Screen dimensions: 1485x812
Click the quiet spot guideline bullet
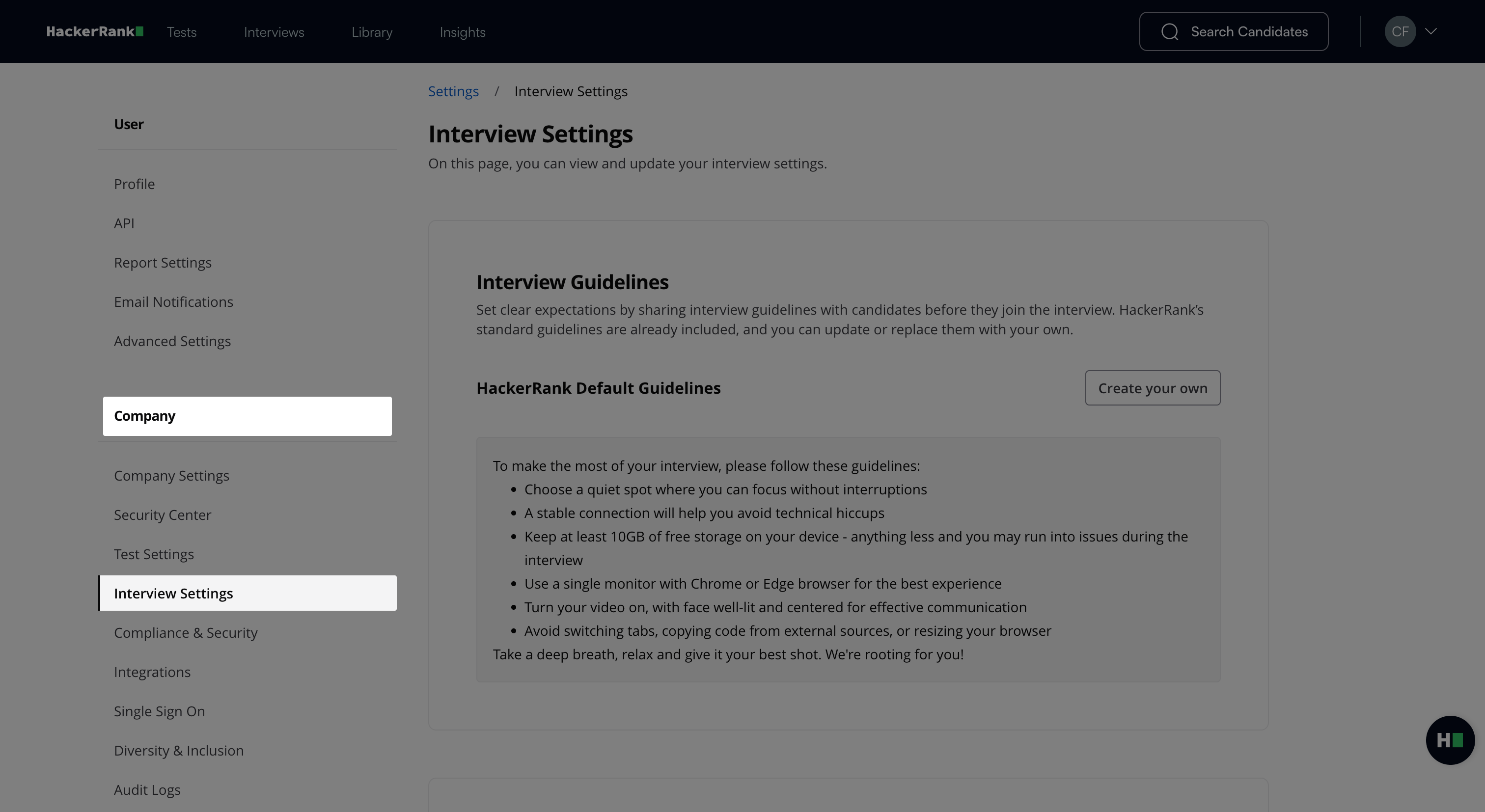coord(725,489)
